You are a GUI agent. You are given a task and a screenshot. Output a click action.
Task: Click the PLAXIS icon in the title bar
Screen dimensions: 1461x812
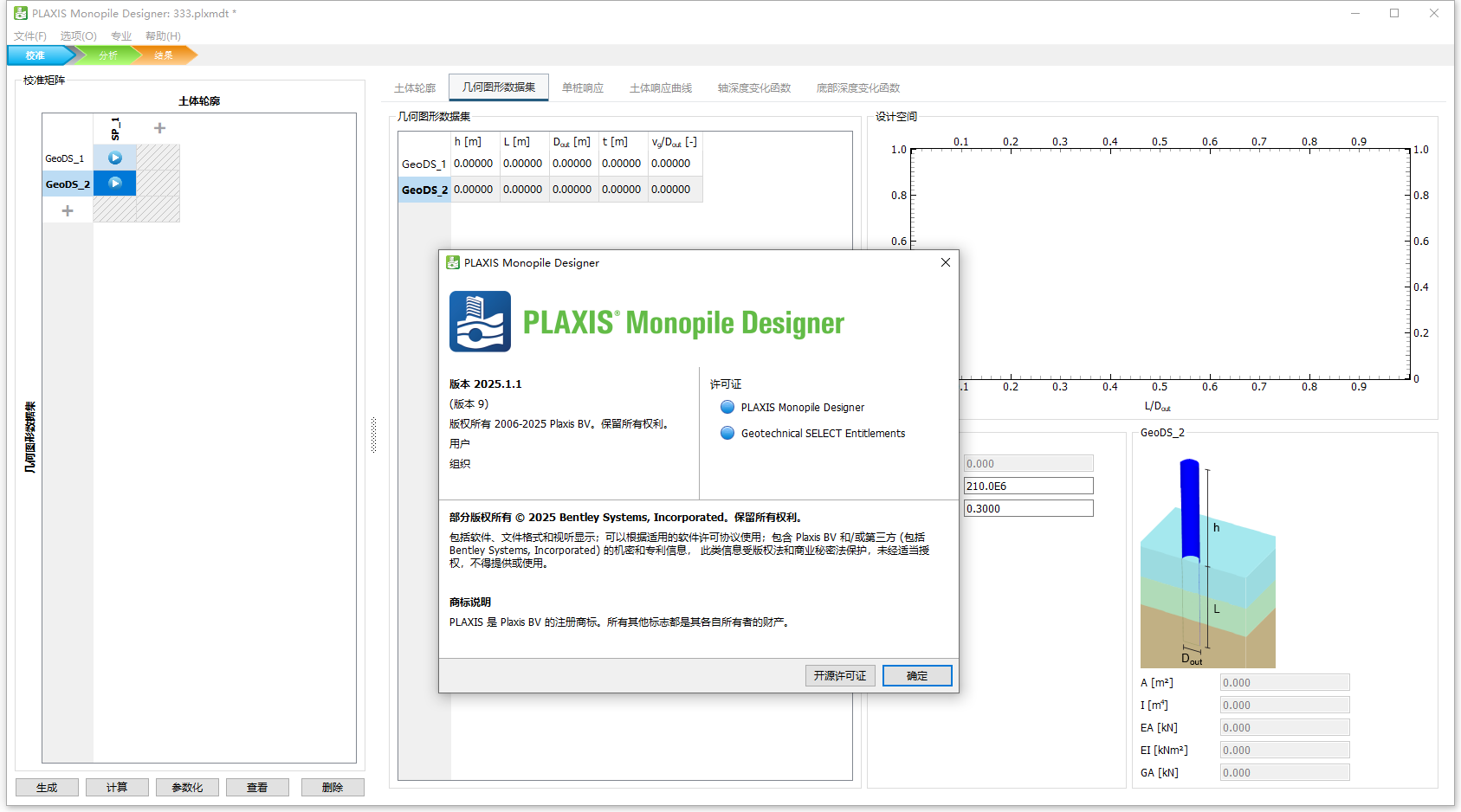click(x=19, y=13)
